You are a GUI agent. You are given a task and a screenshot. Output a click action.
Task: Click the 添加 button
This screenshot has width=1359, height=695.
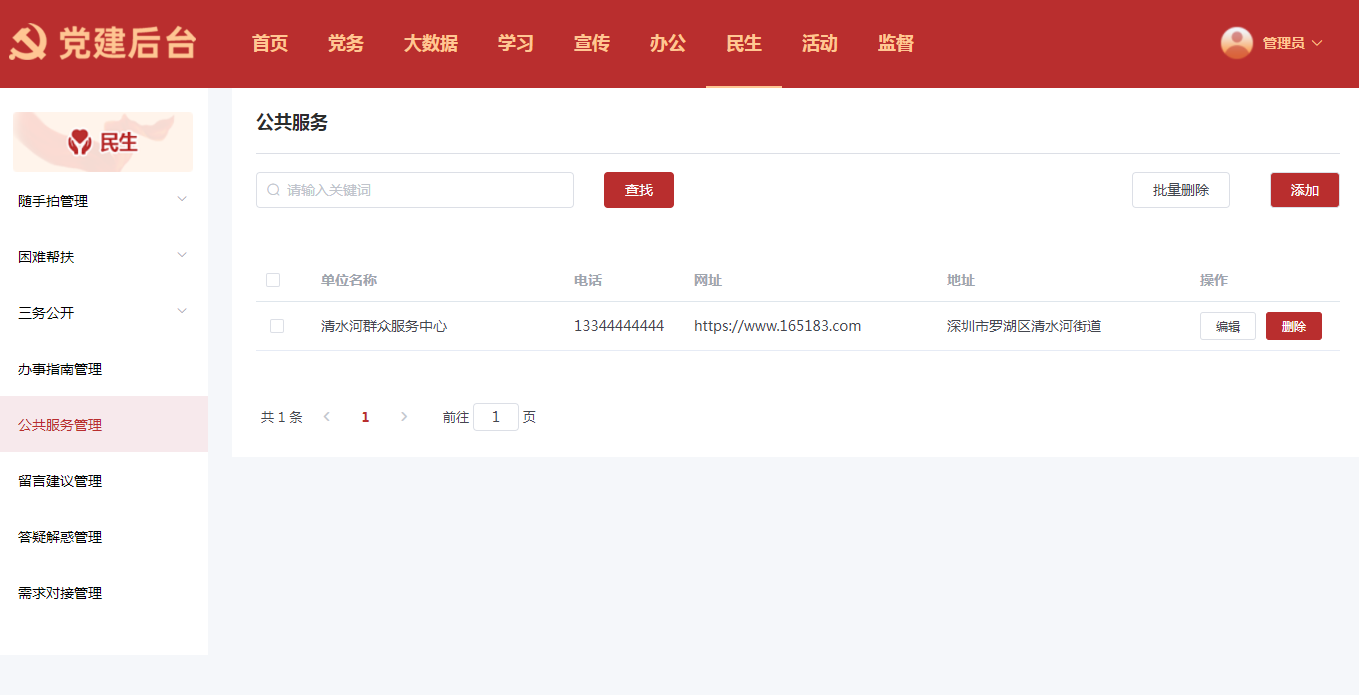(1304, 190)
